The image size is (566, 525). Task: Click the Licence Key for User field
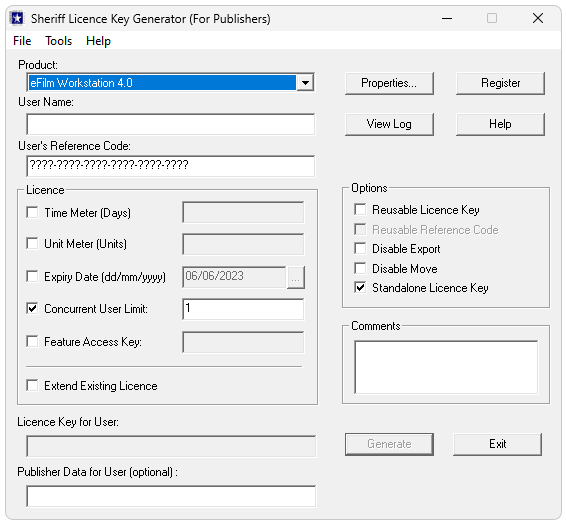click(171, 446)
